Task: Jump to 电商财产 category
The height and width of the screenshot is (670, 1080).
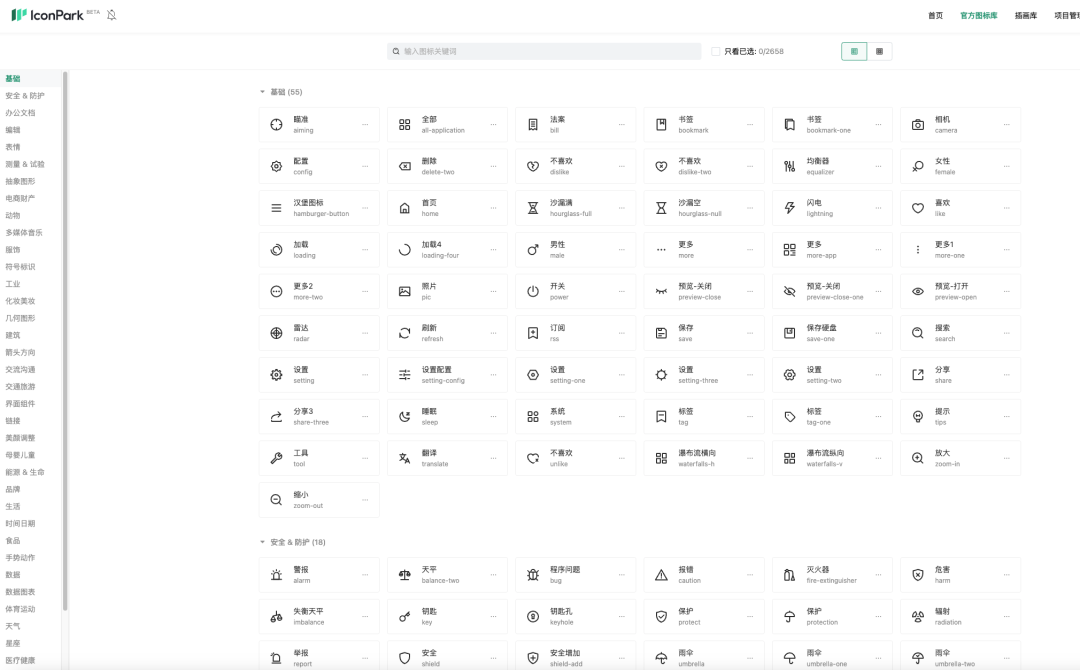Action: [x=20, y=198]
